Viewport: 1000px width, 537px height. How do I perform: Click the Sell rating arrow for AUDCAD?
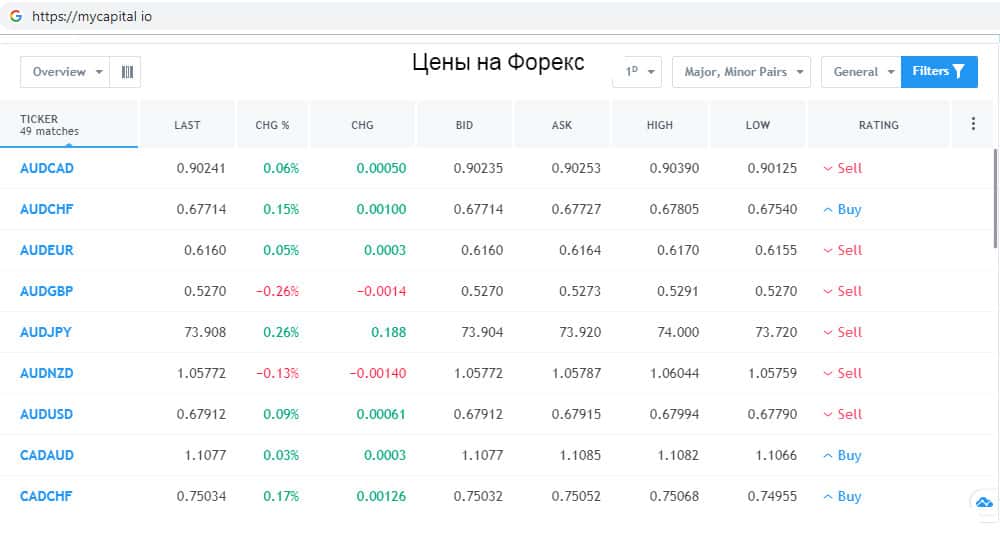pyautogui.click(x=827, y=169)
